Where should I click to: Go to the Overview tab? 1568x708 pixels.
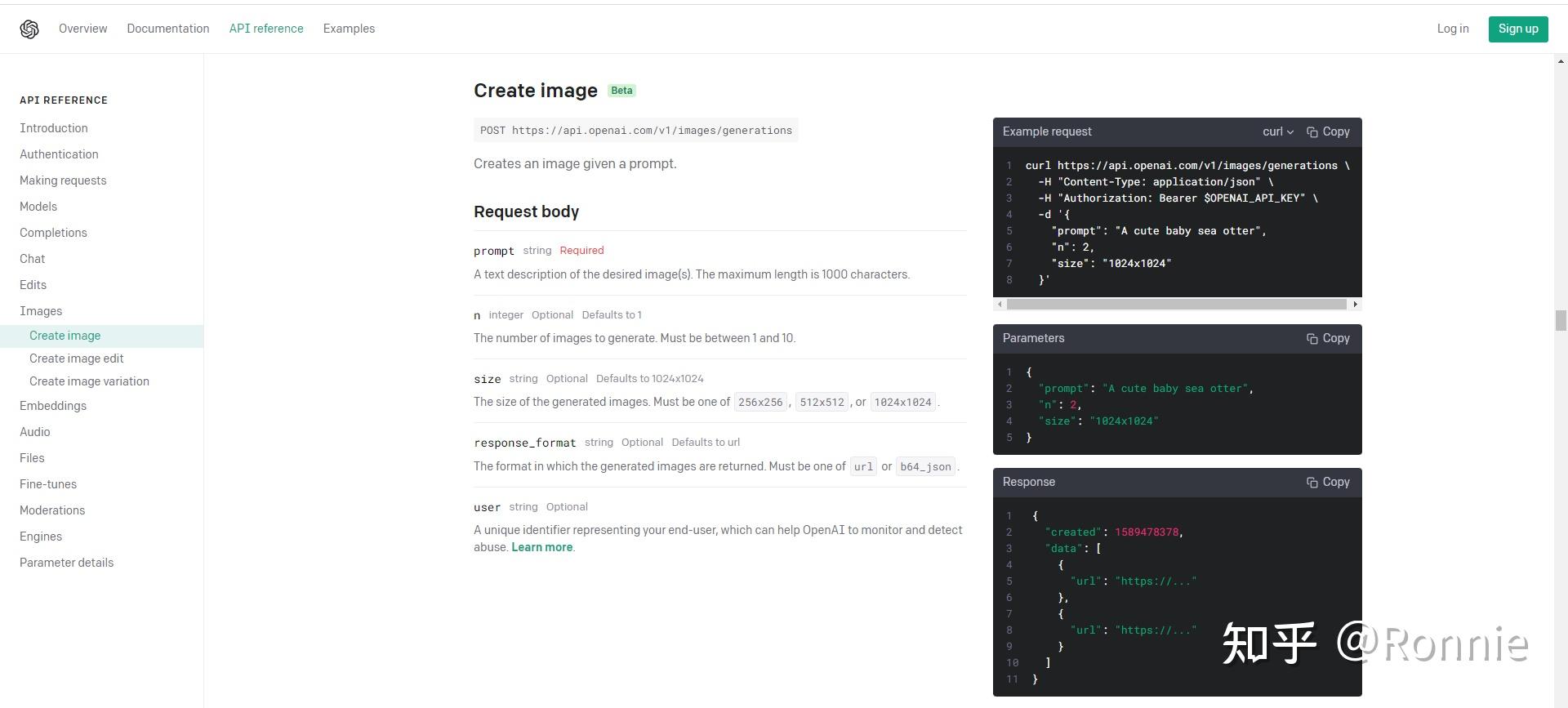click(x=82, y=29)
